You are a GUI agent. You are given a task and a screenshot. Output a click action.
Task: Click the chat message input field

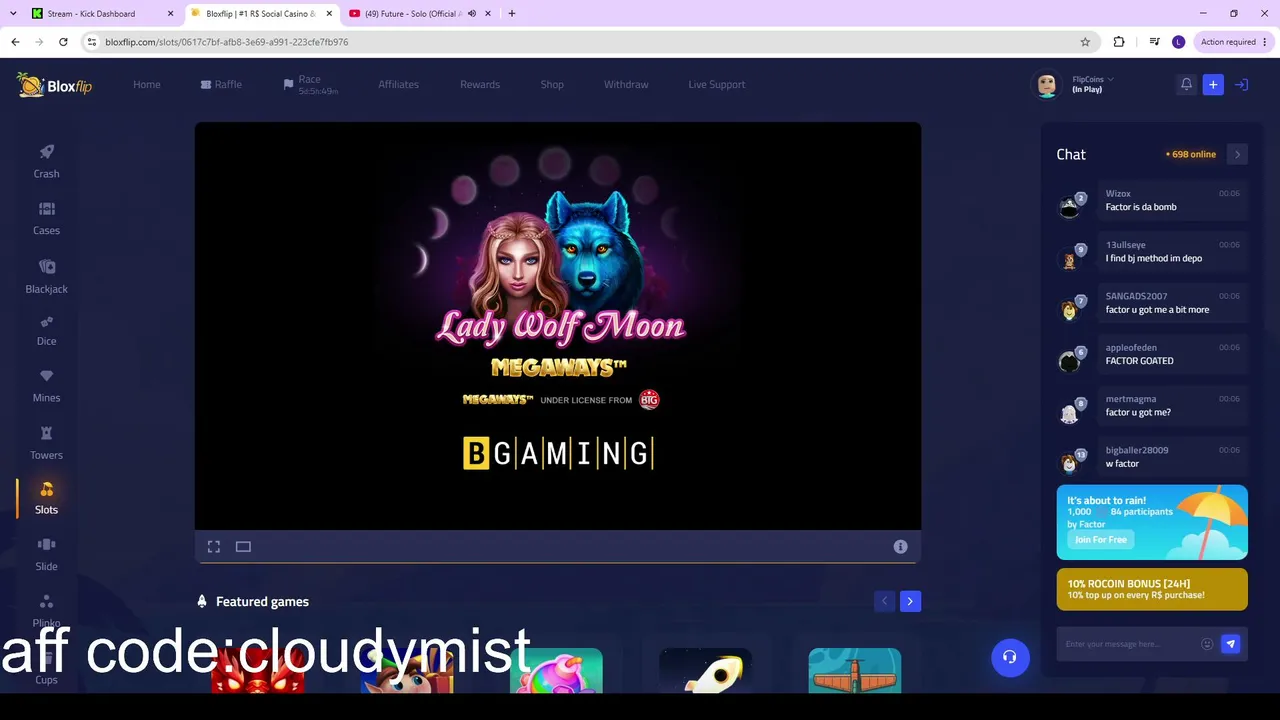click(1130, 644)
